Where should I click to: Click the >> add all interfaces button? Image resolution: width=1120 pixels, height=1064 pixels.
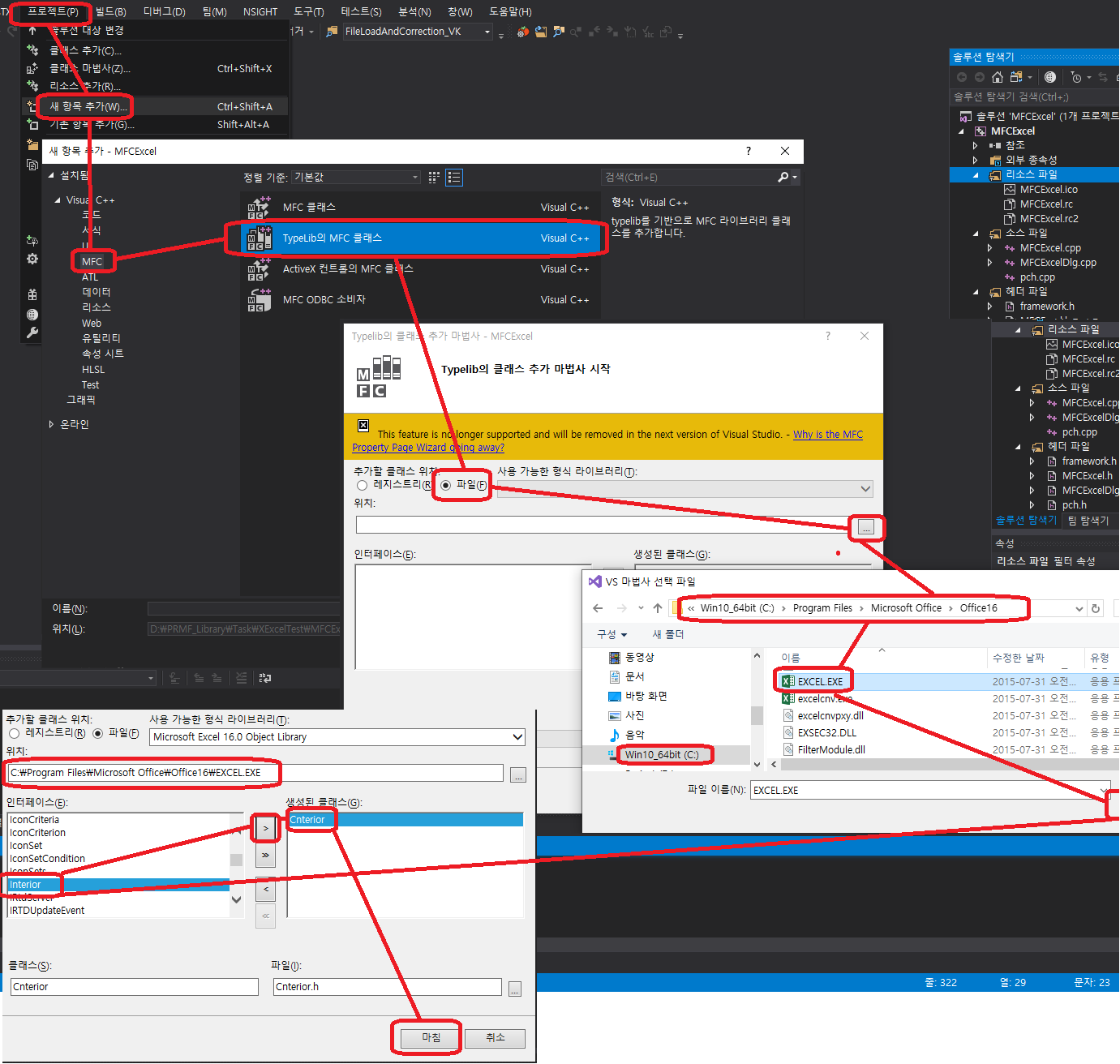tap(265, 856)
